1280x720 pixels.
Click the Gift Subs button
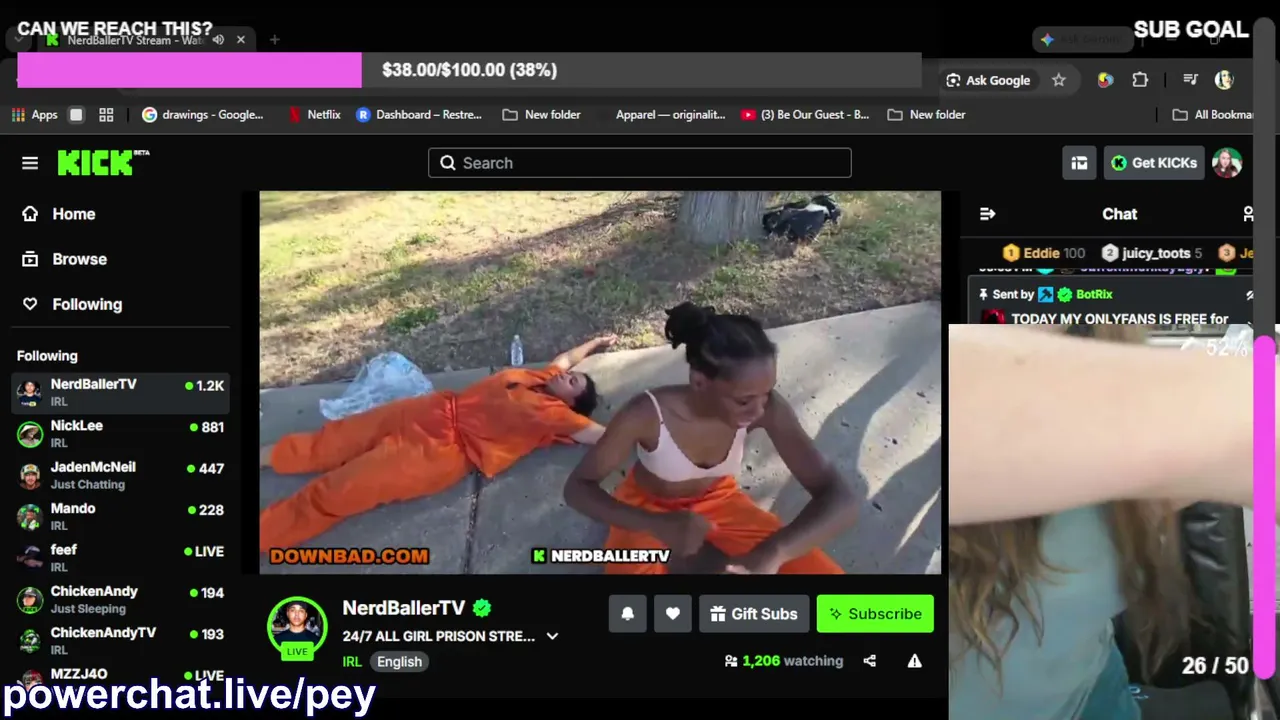(754, 614)
